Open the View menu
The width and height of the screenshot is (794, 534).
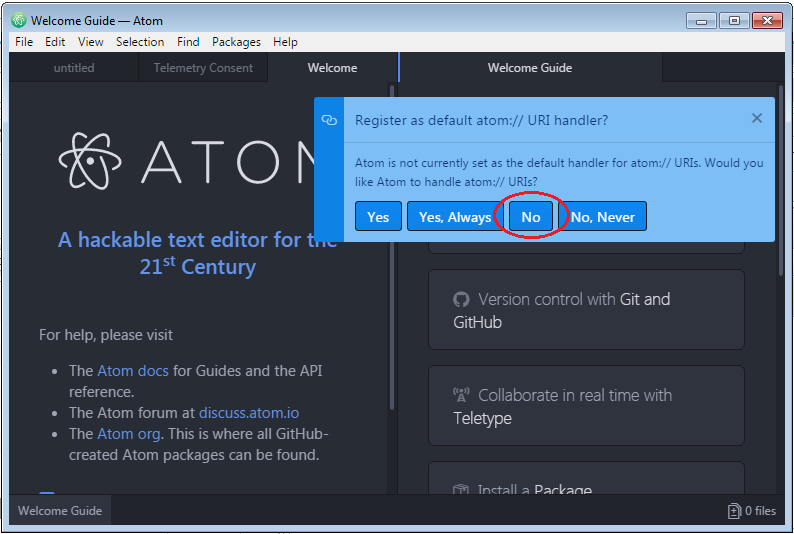click(91, 42)
